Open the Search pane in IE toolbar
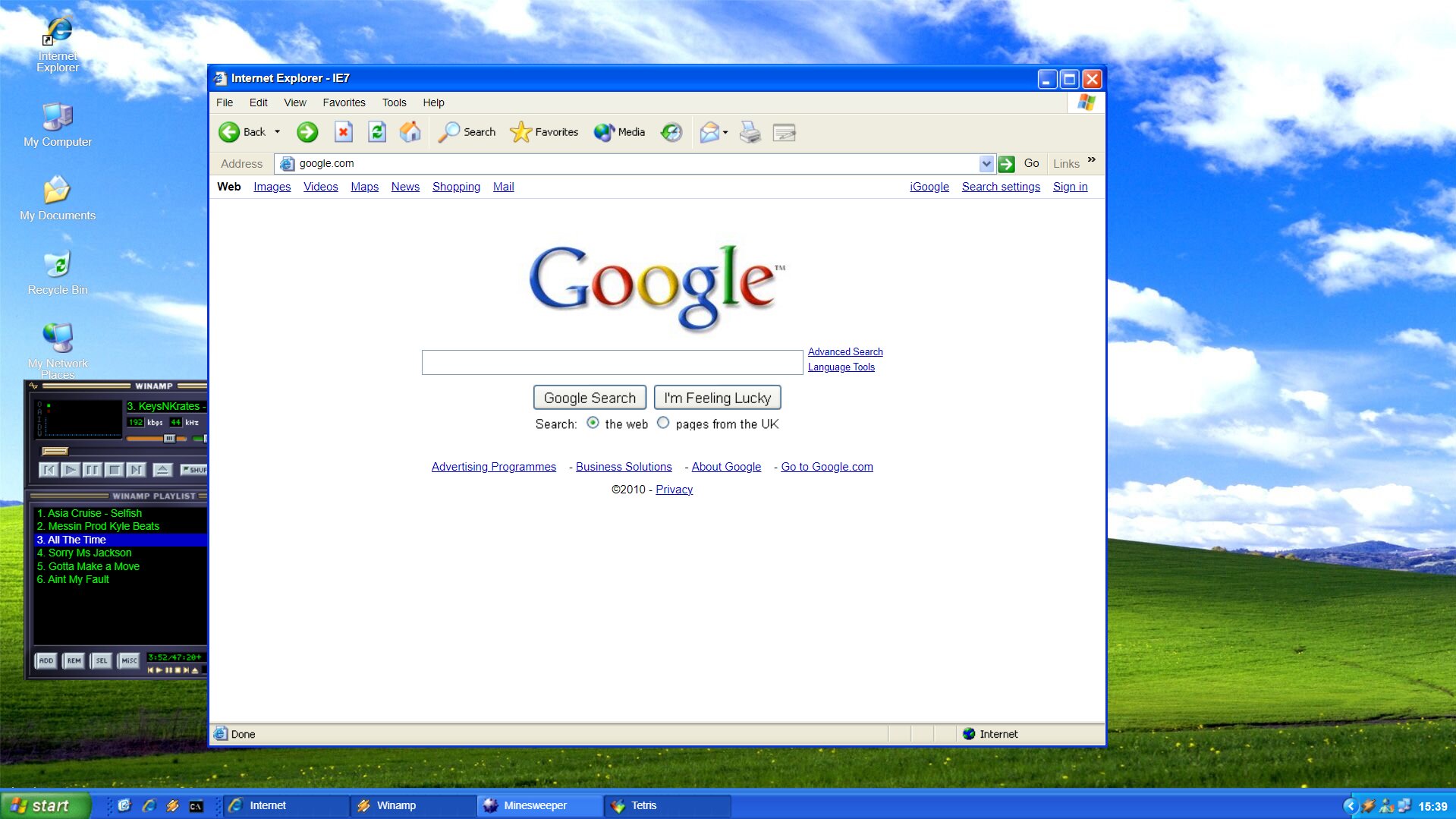The height and width of the screenshot is (819, 1456). pyautogui.click(x=467, y=132)
